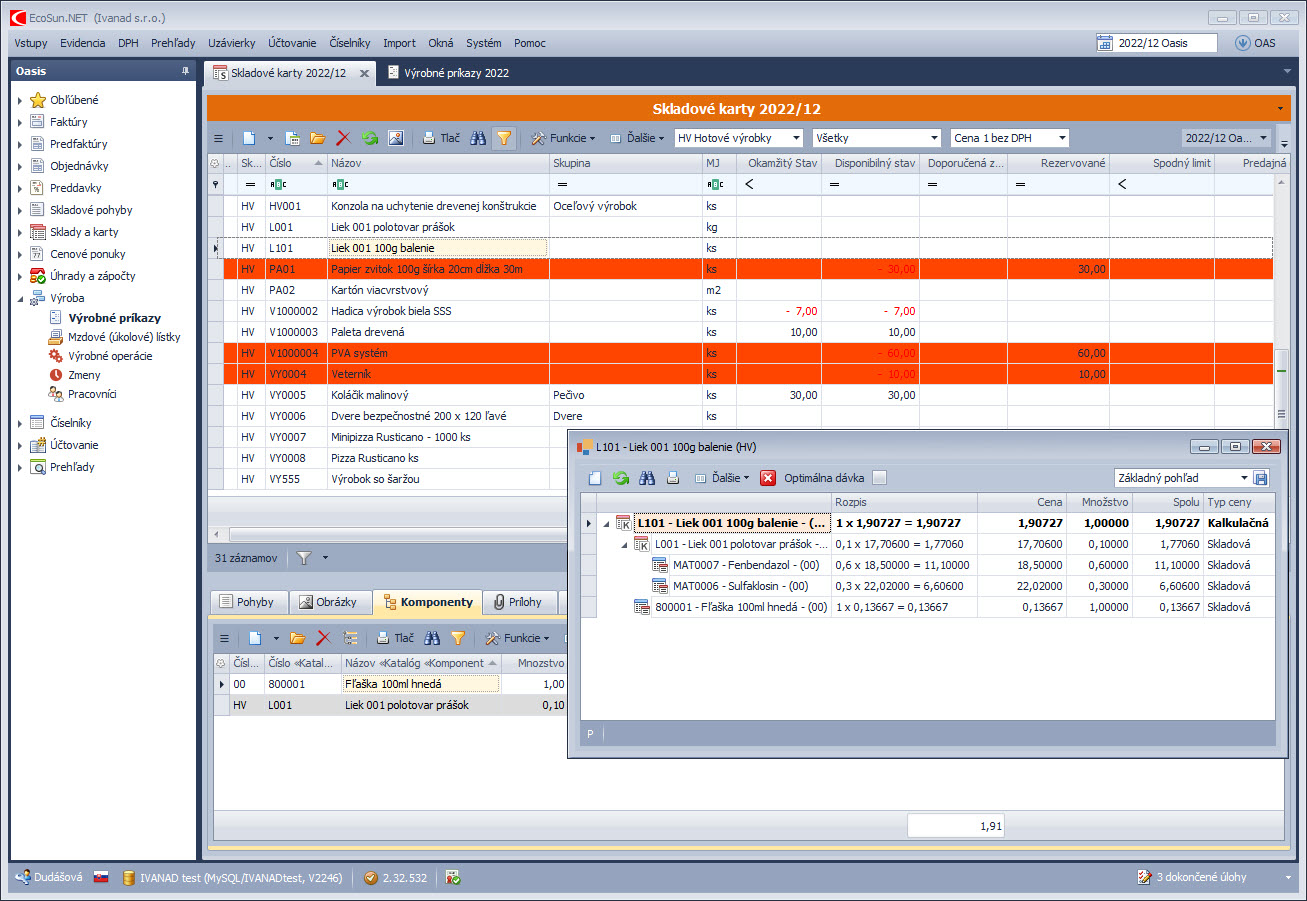Expand the Faktúry tree node in sidebar

(x=20, y=122)
